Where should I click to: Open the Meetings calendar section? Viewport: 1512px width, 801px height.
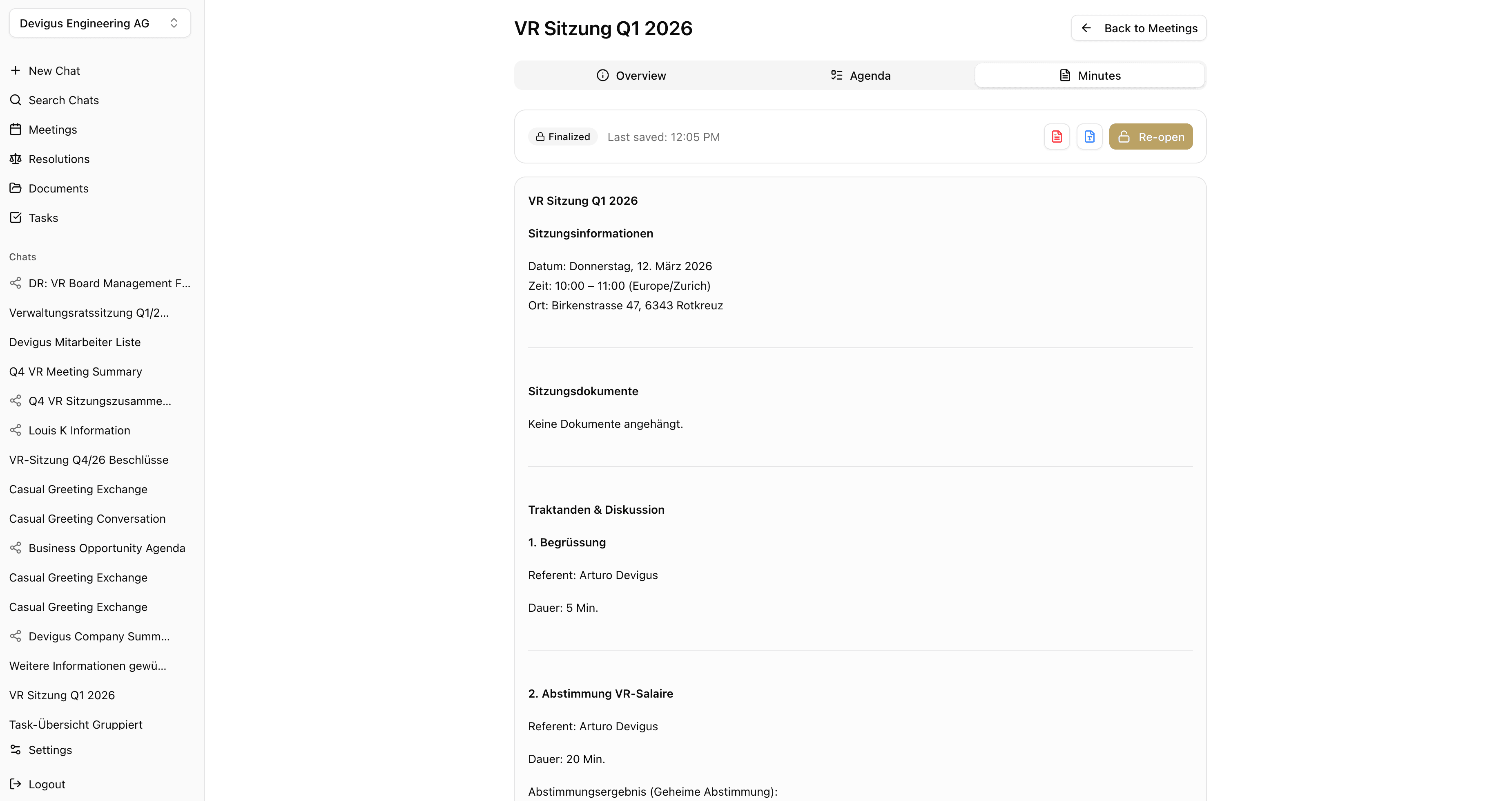(53, 129)
